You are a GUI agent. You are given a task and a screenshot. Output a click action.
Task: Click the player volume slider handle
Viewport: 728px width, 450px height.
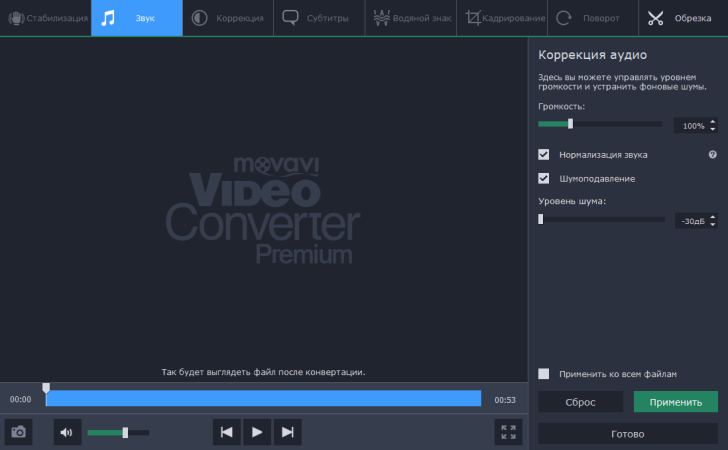click(125, 432)
